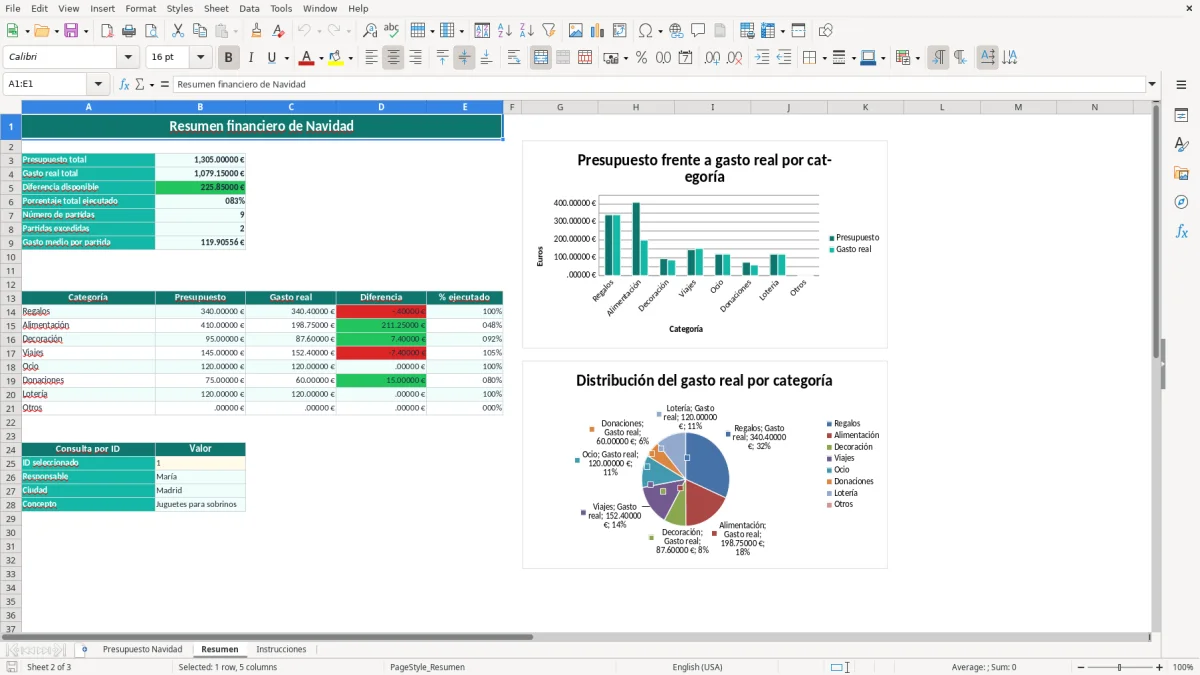The width and height of the screenshot is (1200, 675).
Task: Open sidebar Styles panel icon
Action: coord(1181,144)
